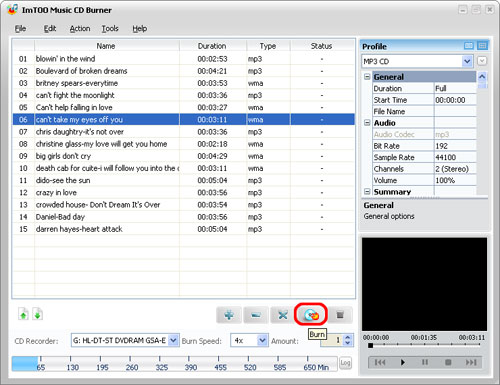Pause the preview playback
Image resolution: width=500 pixels, height=385 pixels.
click(425, 362)
